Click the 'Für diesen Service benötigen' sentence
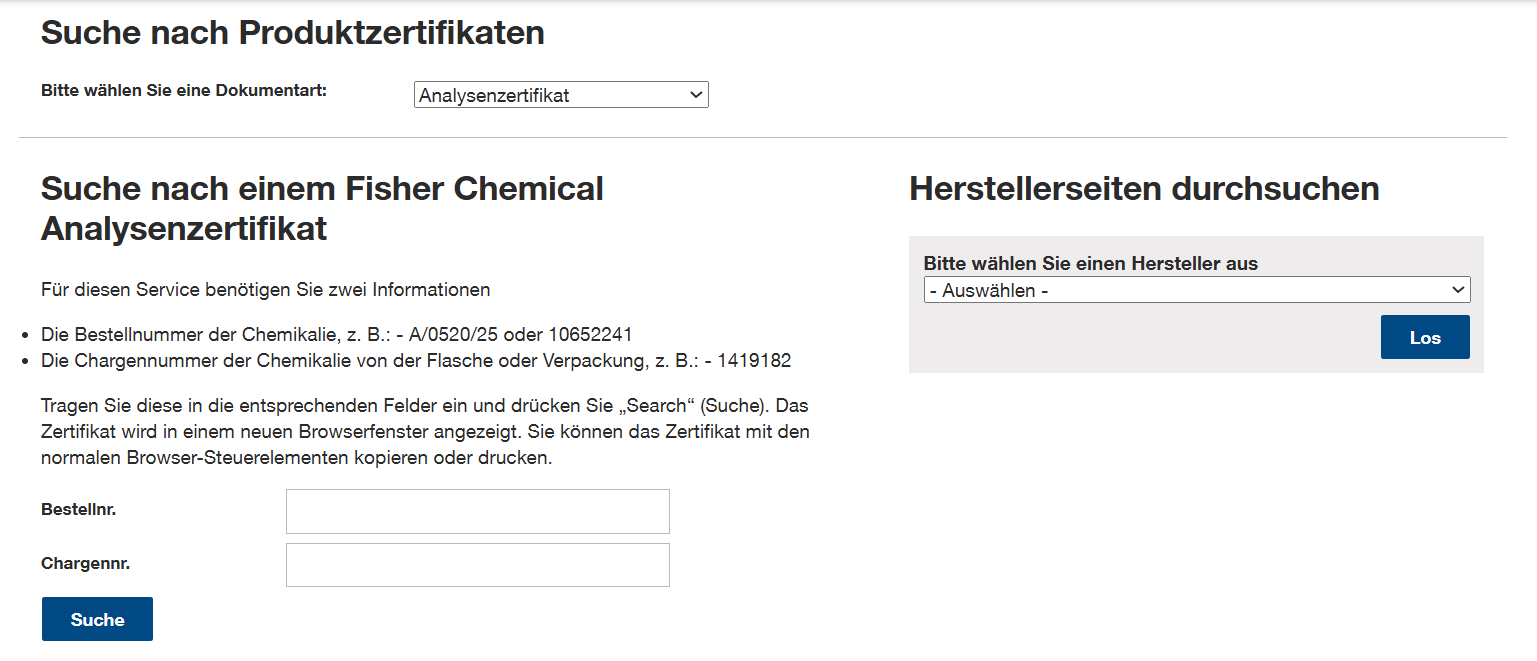This screenshot has height=661, width=1537. (x=265, y=290)
